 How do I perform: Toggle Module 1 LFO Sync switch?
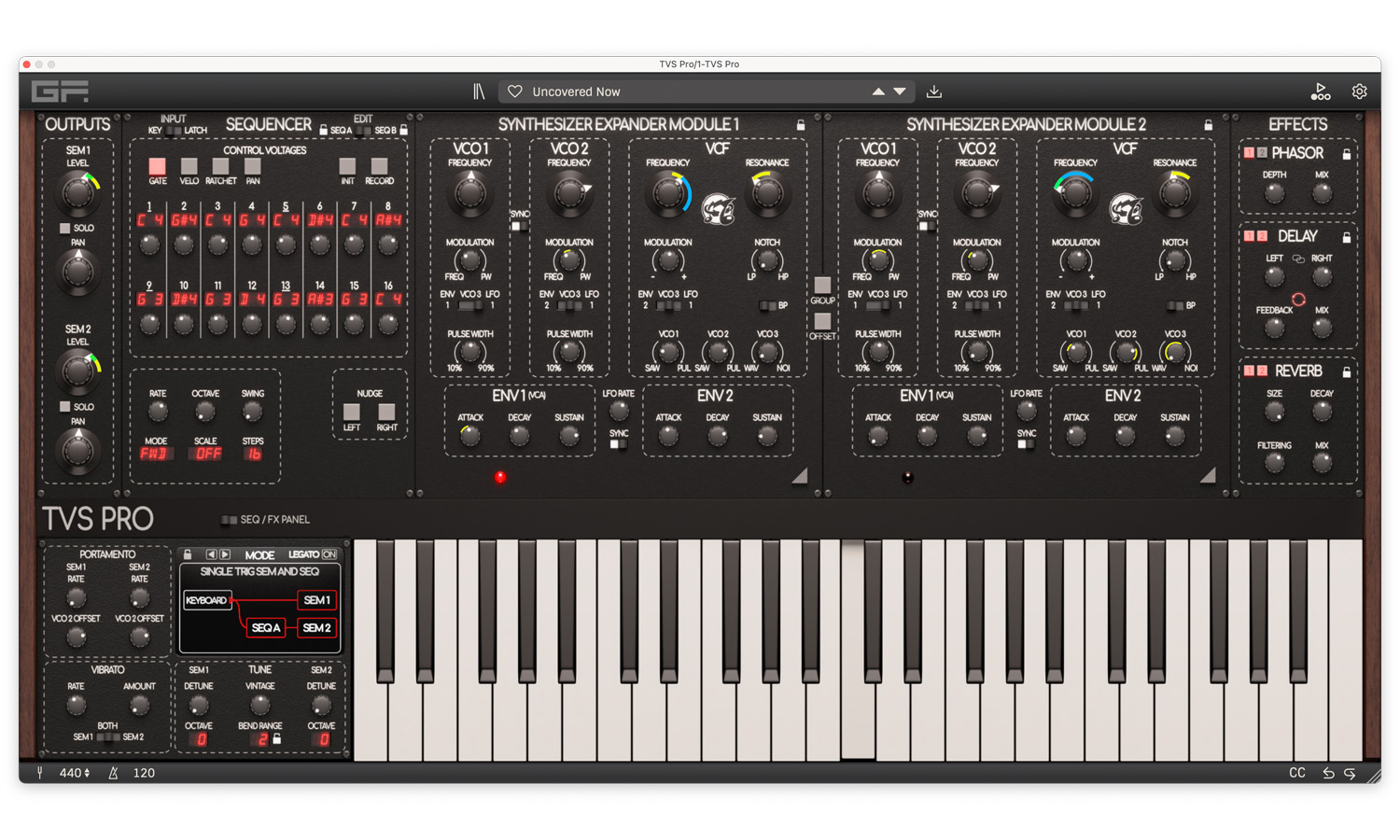pyautogui.click(x=618, y=444)
